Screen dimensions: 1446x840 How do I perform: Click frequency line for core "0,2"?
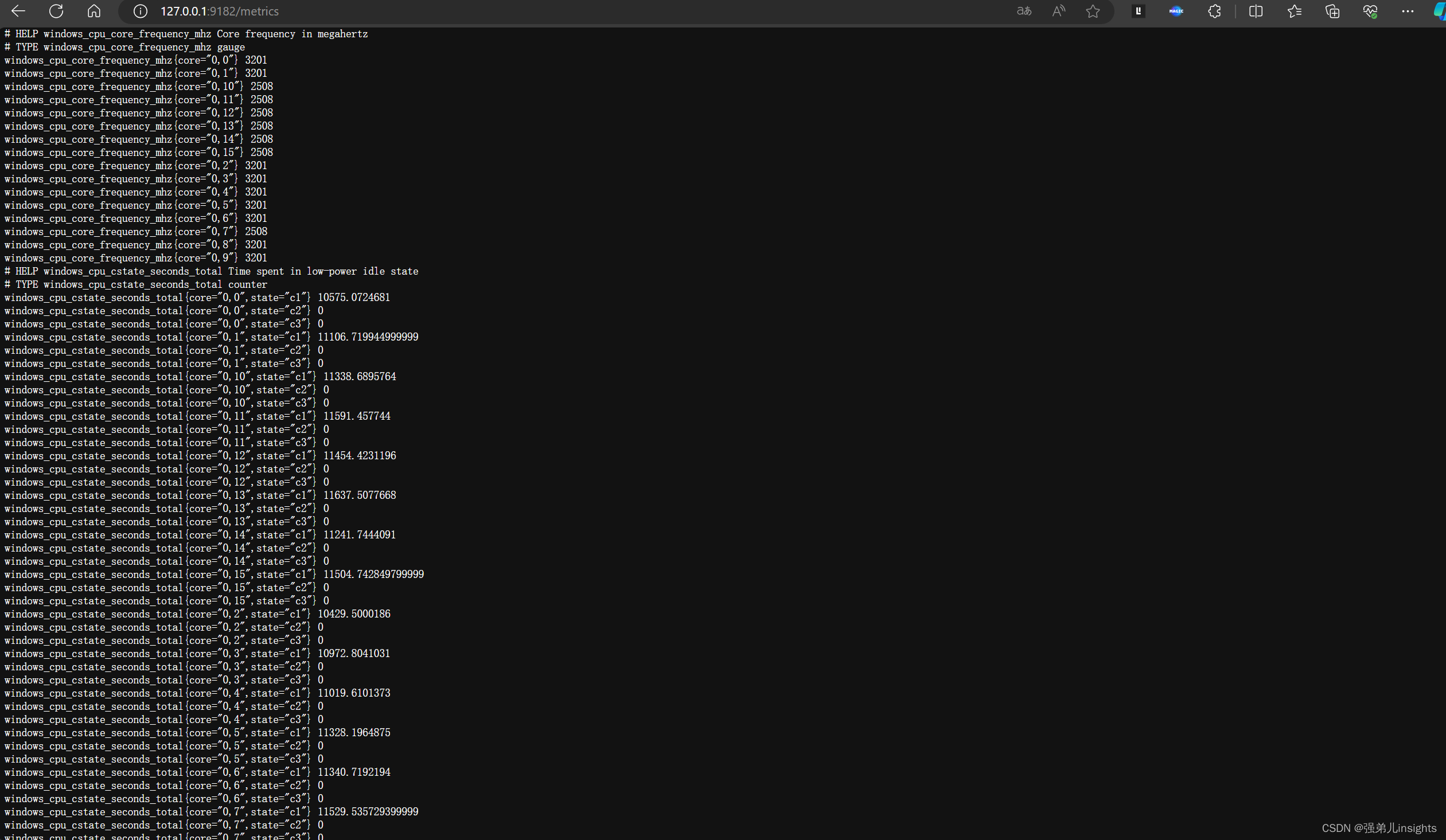coord(135,166)
